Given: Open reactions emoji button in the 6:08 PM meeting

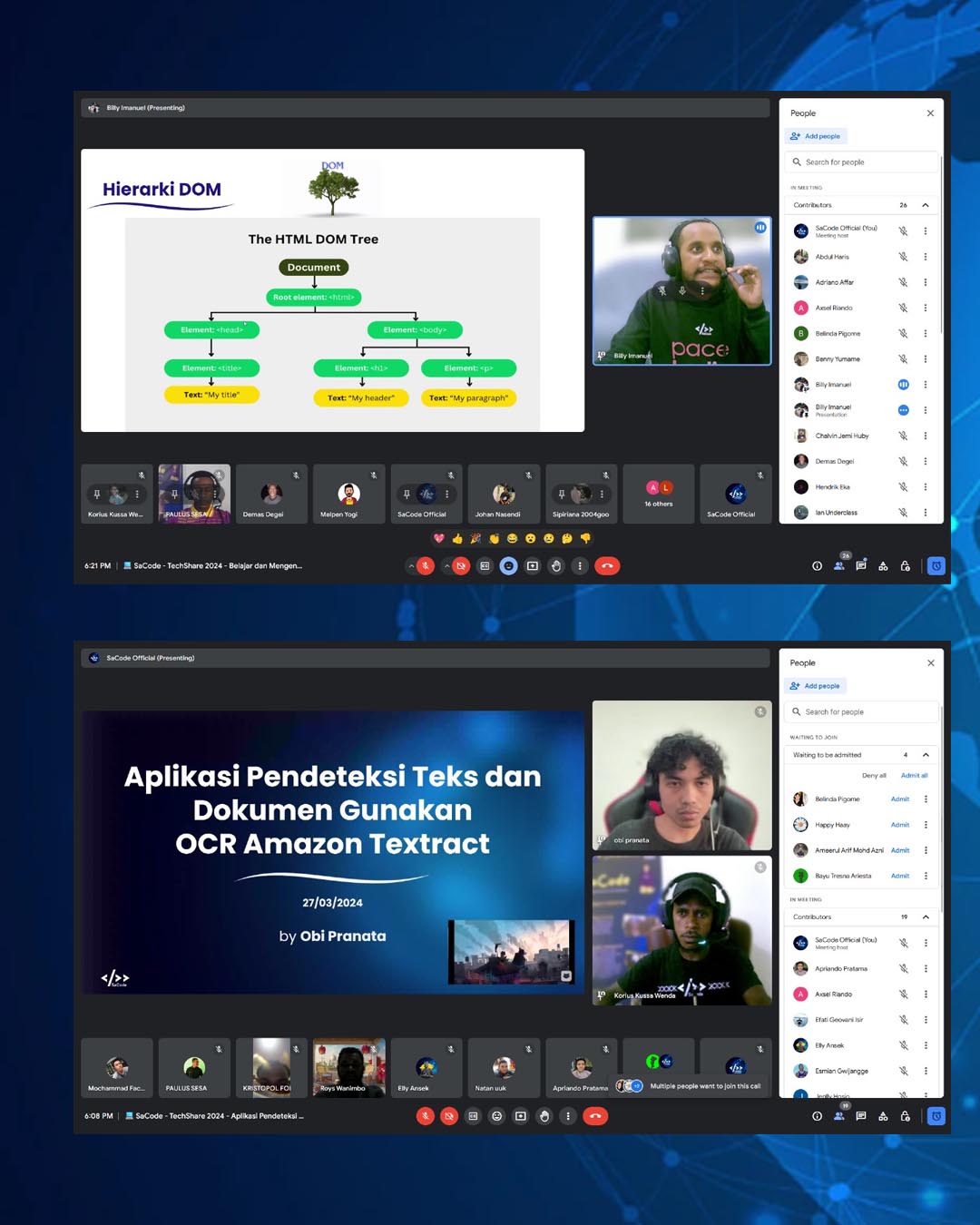Looking at the screenshot, I should click(496, 1116).
